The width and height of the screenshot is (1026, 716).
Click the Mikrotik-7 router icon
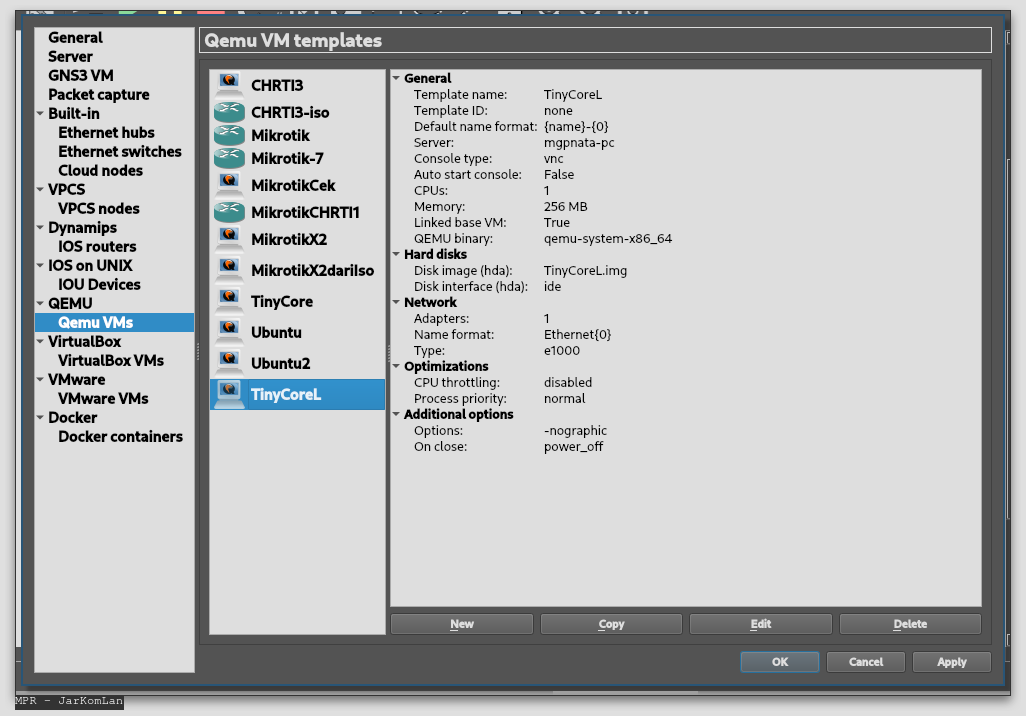click(x=229, y=158)
